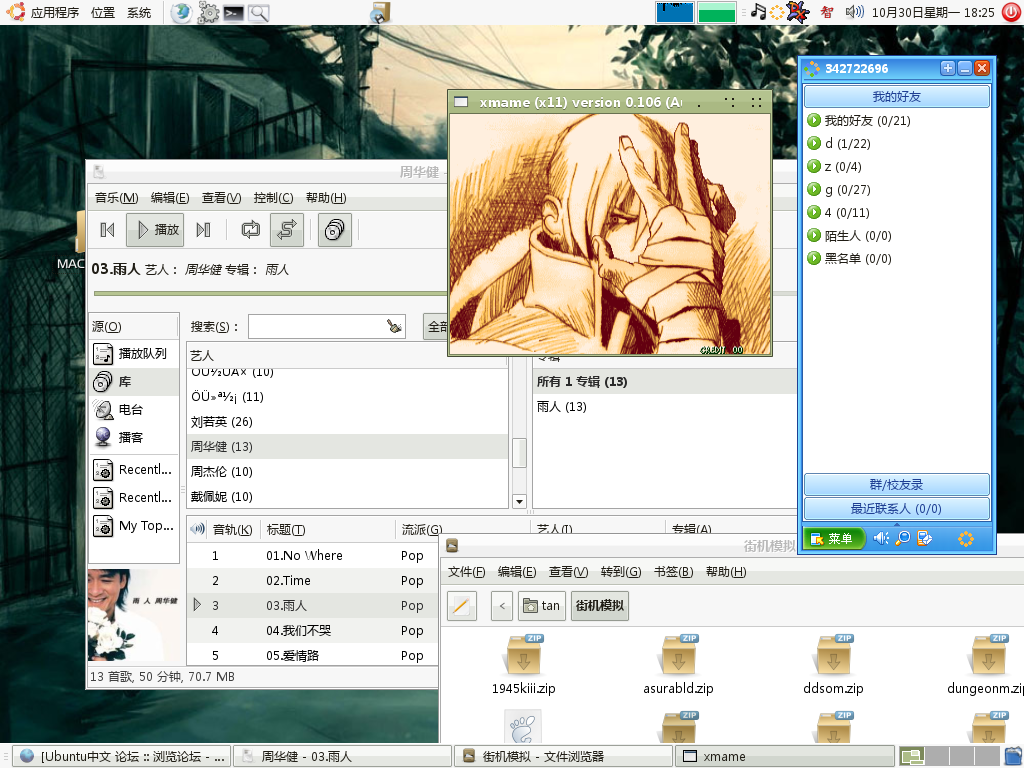This screenshot has width=1024, height=768.
Task: Select artist 戴佩妮 (10)
Action: click(x=347, y=496)
